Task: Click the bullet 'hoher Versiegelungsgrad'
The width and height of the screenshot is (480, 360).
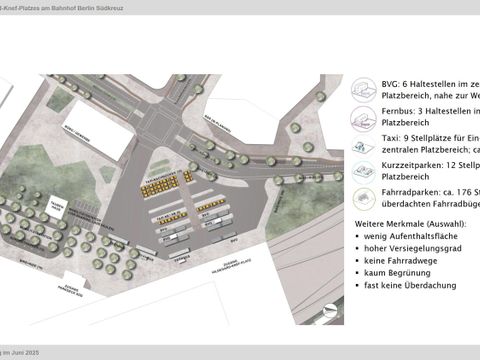Action: tap(413, 249)
